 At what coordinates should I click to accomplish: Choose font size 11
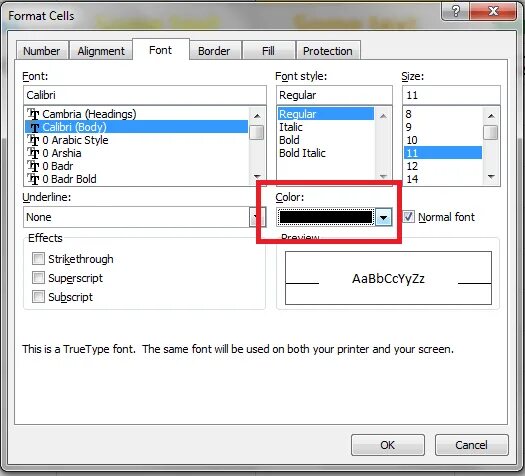(443, 153)
